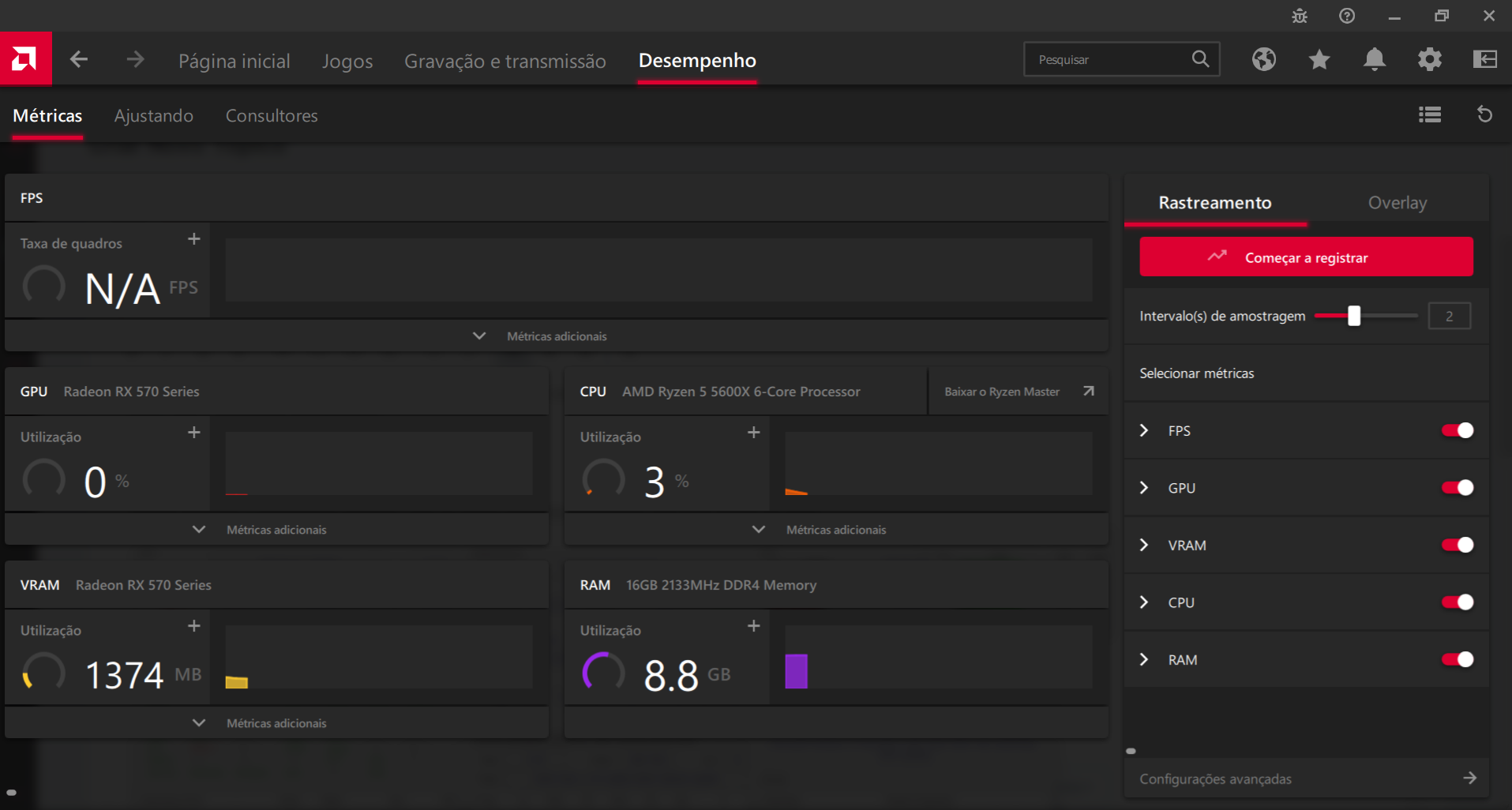
Task: Add Taxa de quadros metric with plus
Action: click(x=193, y=239)
